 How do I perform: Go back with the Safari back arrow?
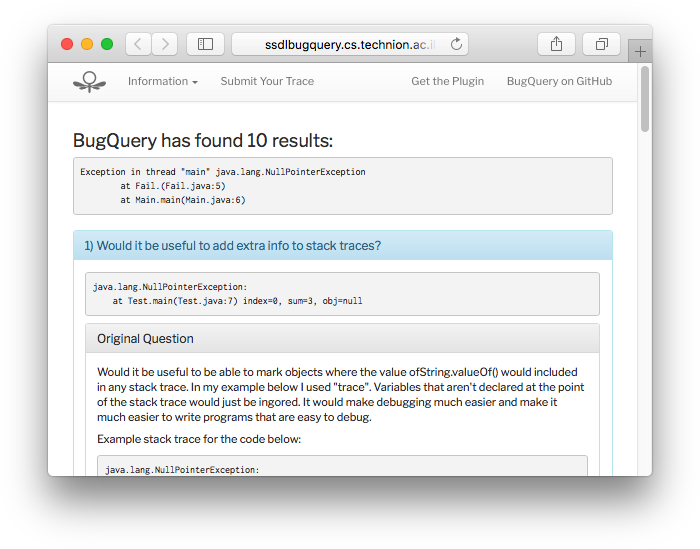[x=138, y=44]
